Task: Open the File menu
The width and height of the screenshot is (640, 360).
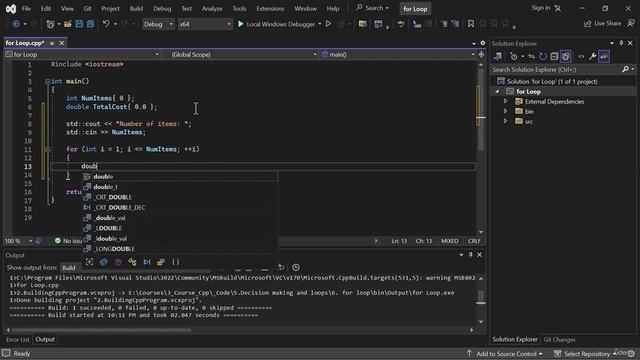Action: tap(26, 8)
